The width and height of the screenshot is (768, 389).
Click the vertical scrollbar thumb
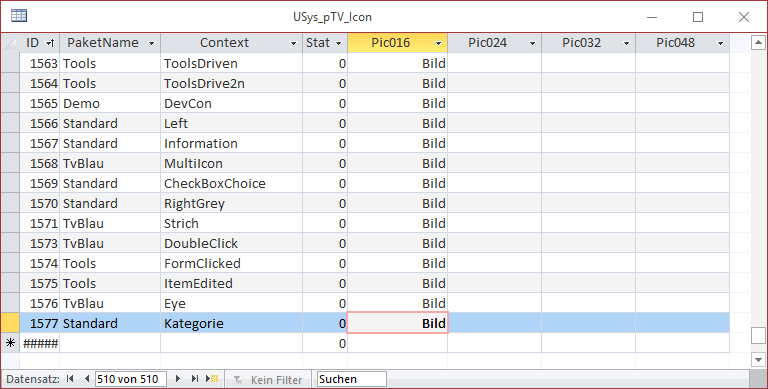(x=758, y=336)
